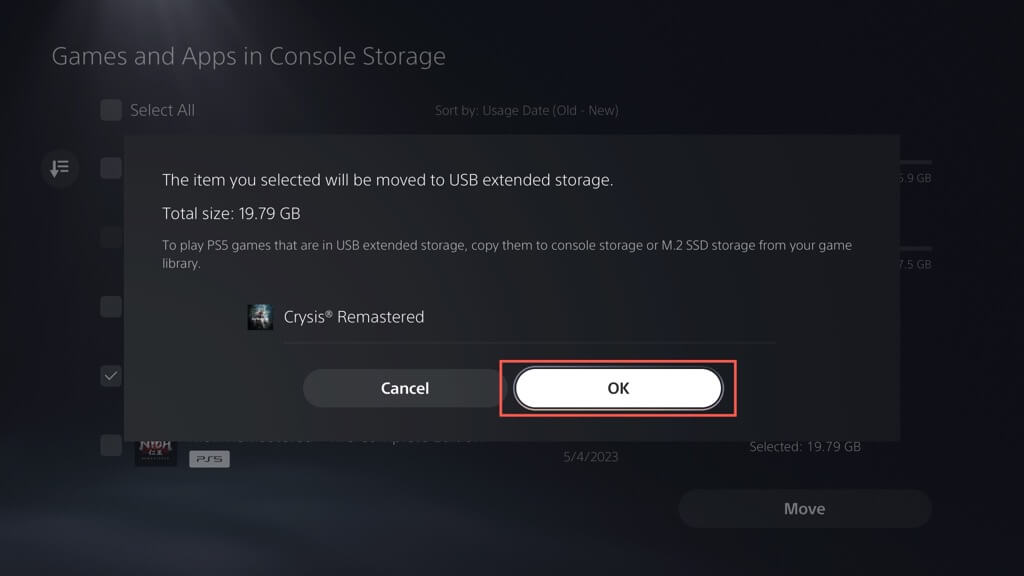Click the Select All label text
Screen dimensions: 1024x576
pos(162,110)
